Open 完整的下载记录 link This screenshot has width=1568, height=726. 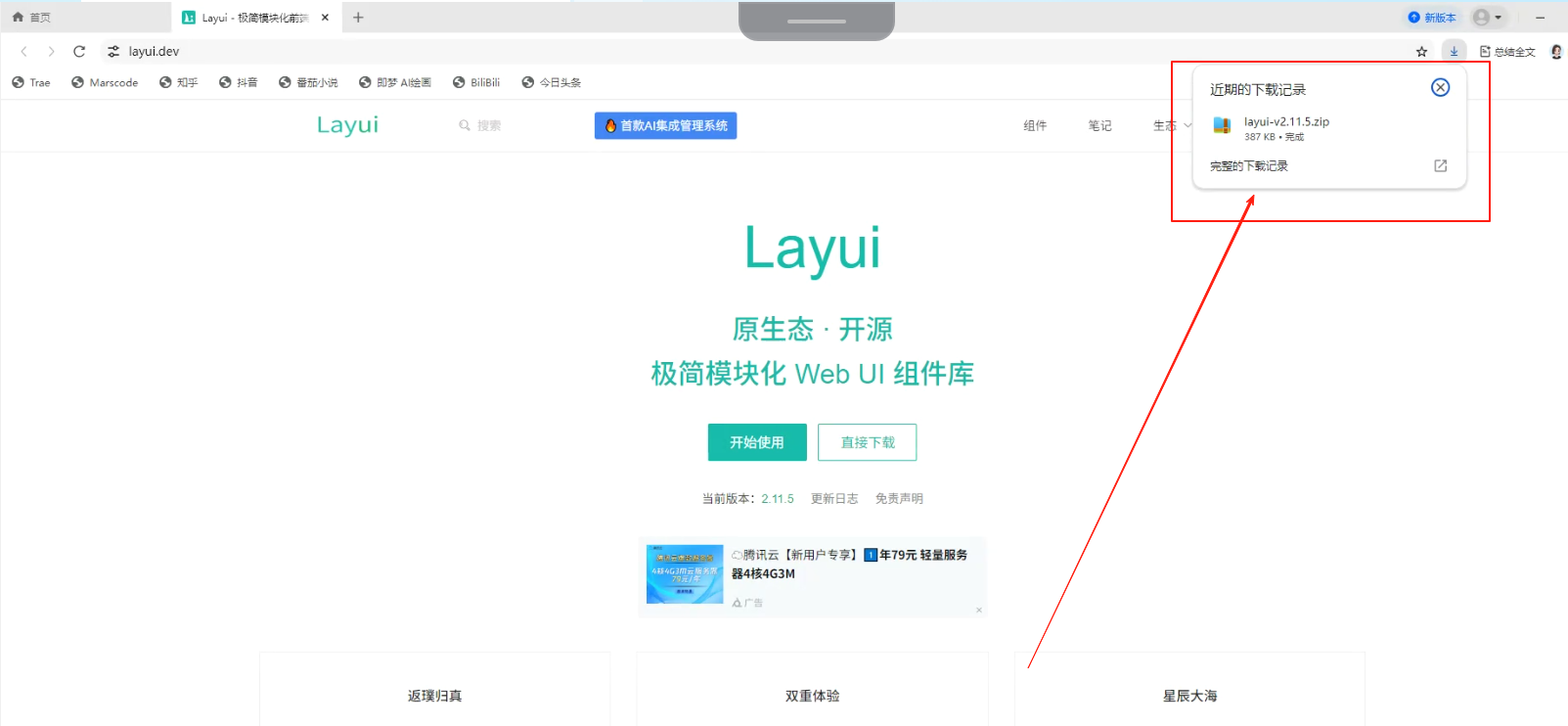[x=1249, y=166]
